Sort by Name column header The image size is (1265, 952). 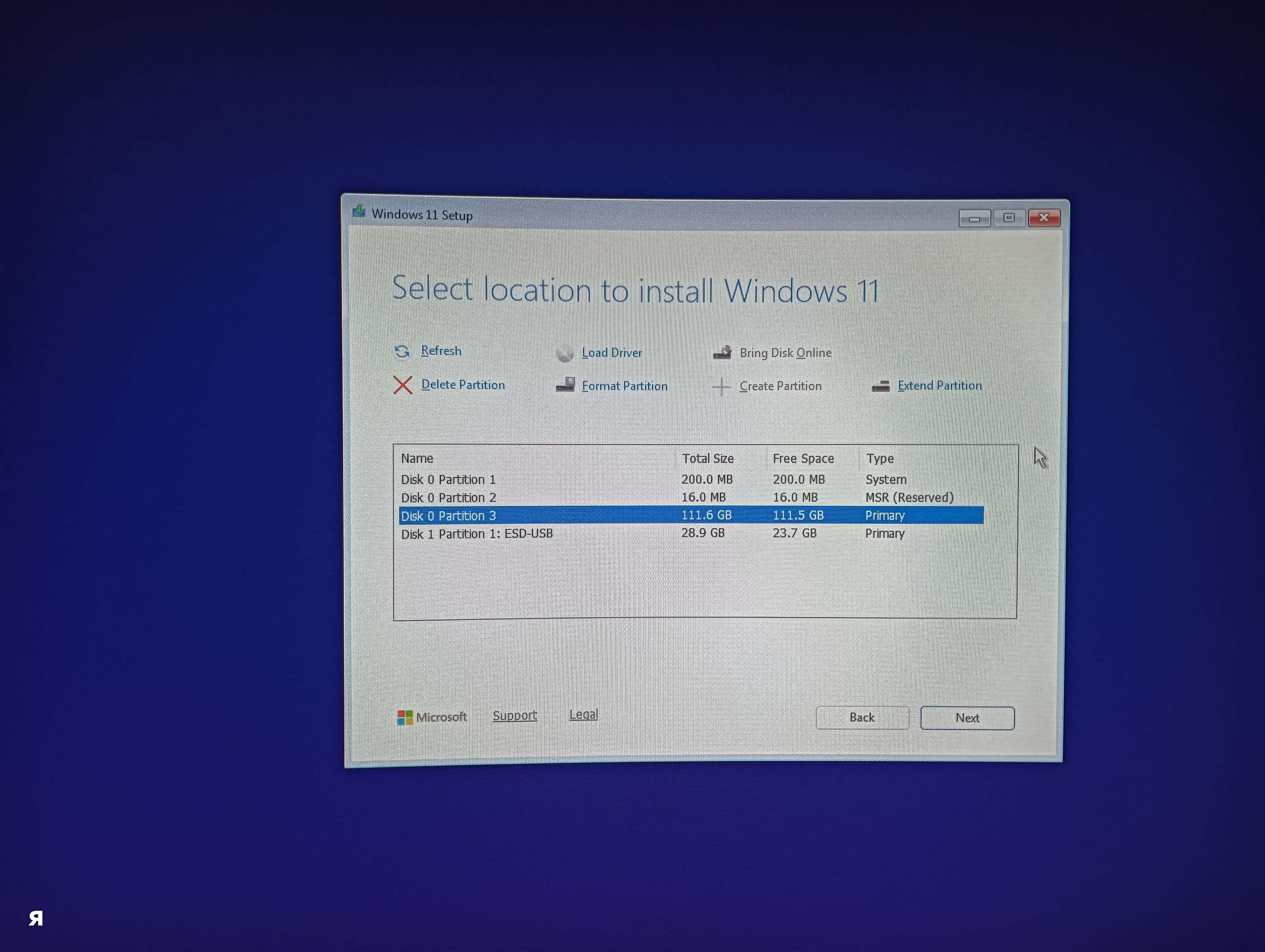tap(417, 458)
